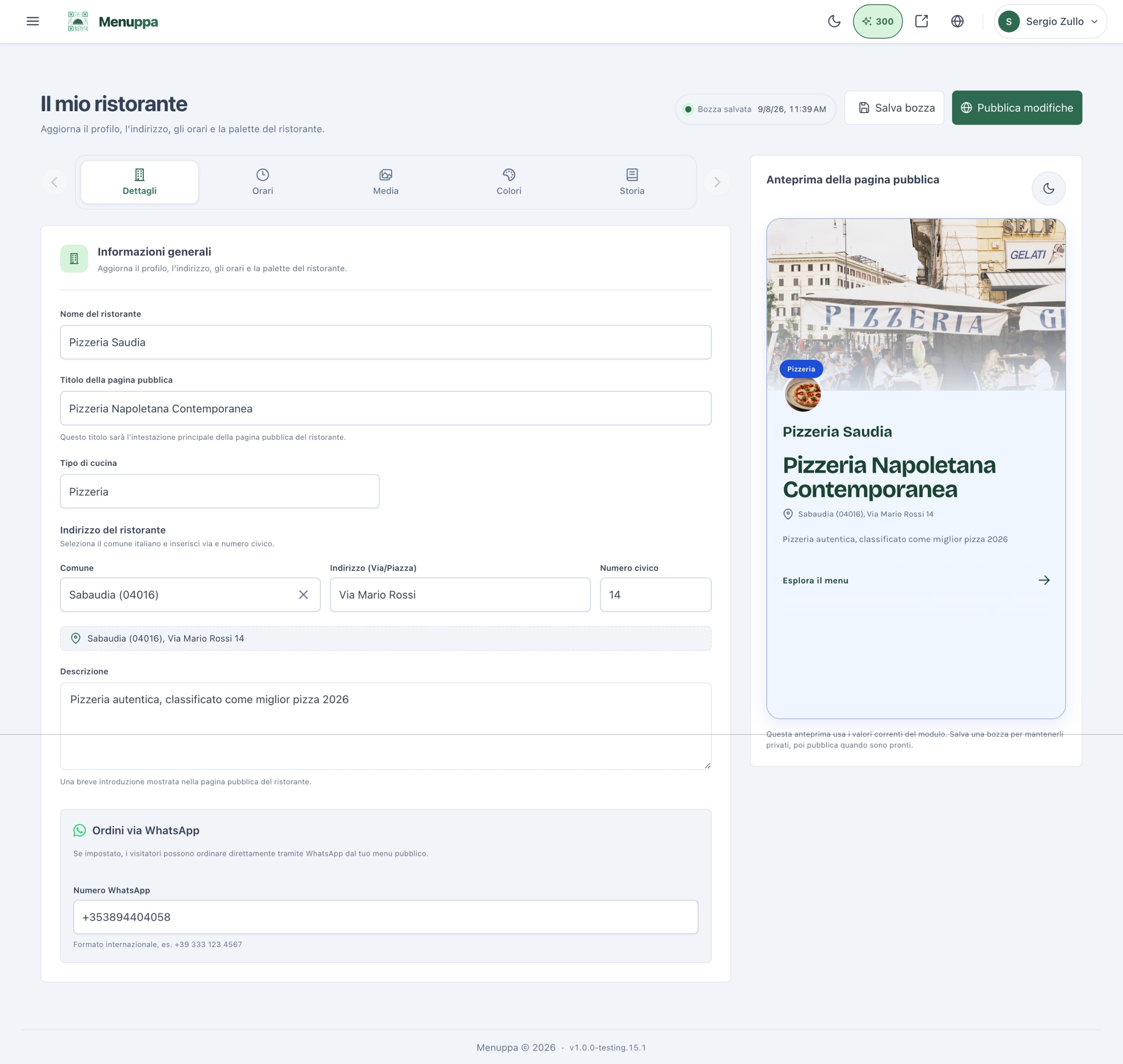
Task: Click the Informazioni generali building icon
Action: (x=74, y=259)
